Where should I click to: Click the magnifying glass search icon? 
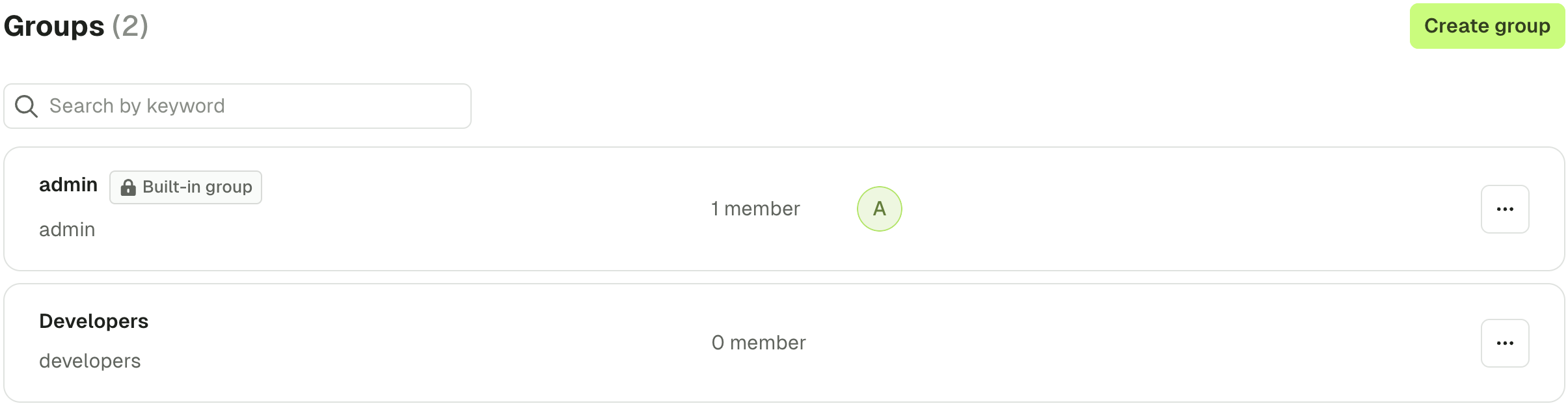pyautogui.click(x=26, y=106)
